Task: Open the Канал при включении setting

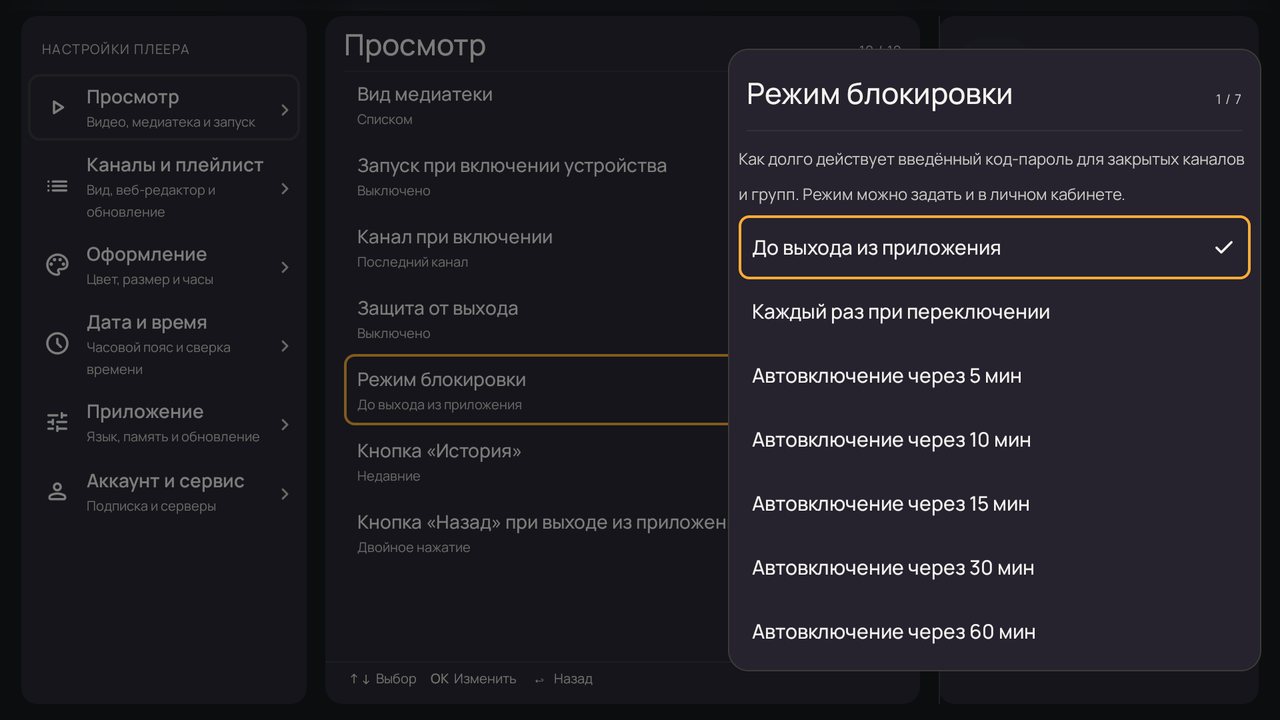Action: point(537,248)
